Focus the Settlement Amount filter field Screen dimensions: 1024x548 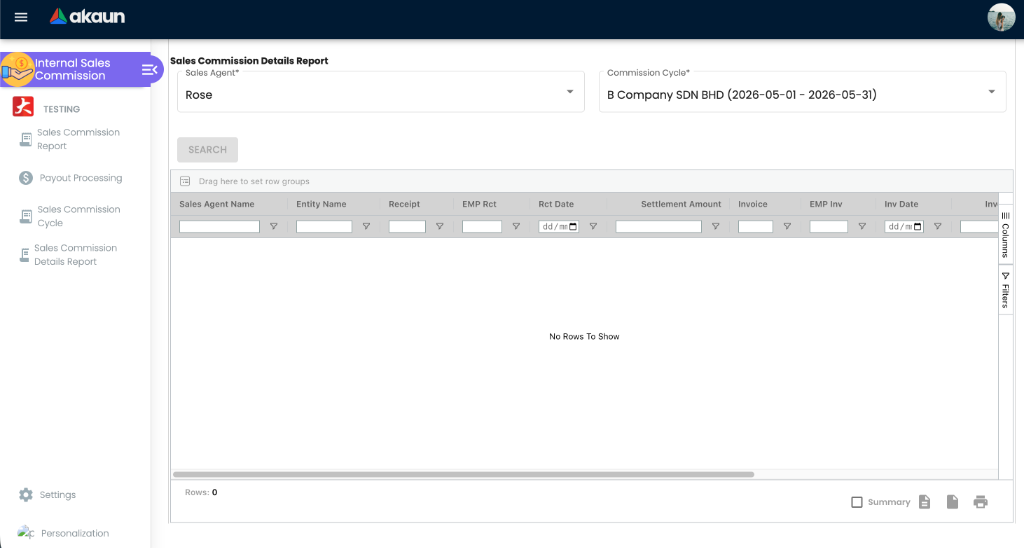coord(658,227)
